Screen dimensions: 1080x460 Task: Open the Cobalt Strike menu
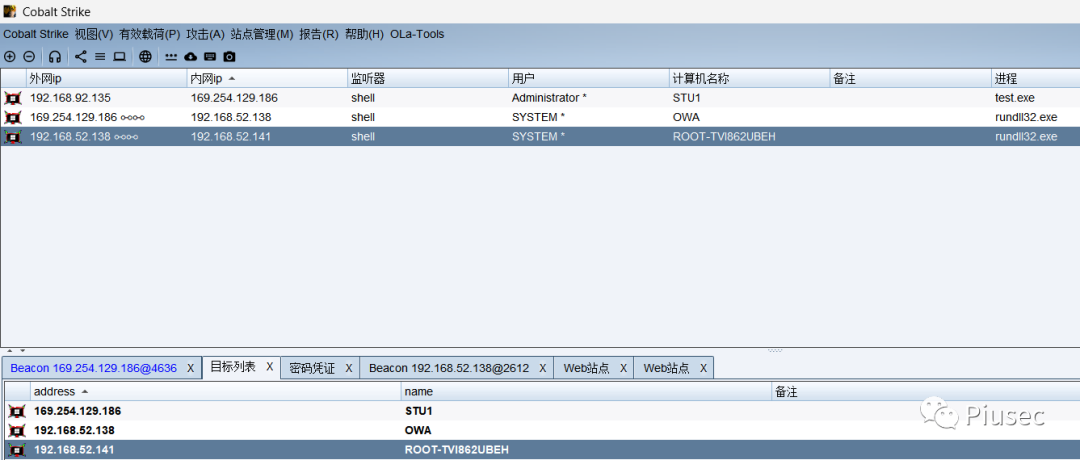36,34
